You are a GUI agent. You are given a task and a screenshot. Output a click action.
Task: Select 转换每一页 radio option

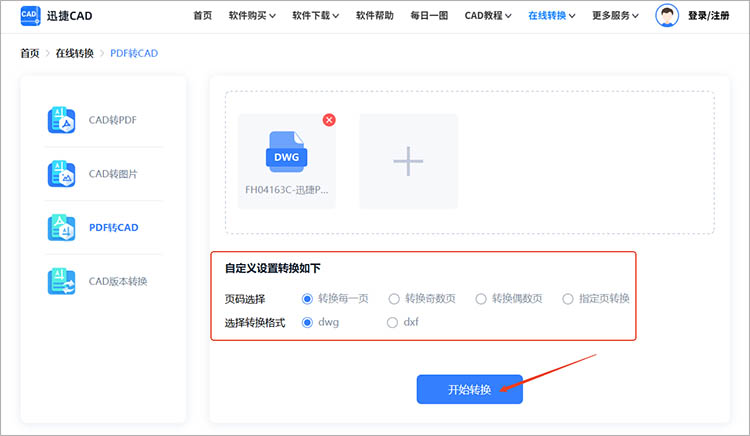tap(307, 299)
